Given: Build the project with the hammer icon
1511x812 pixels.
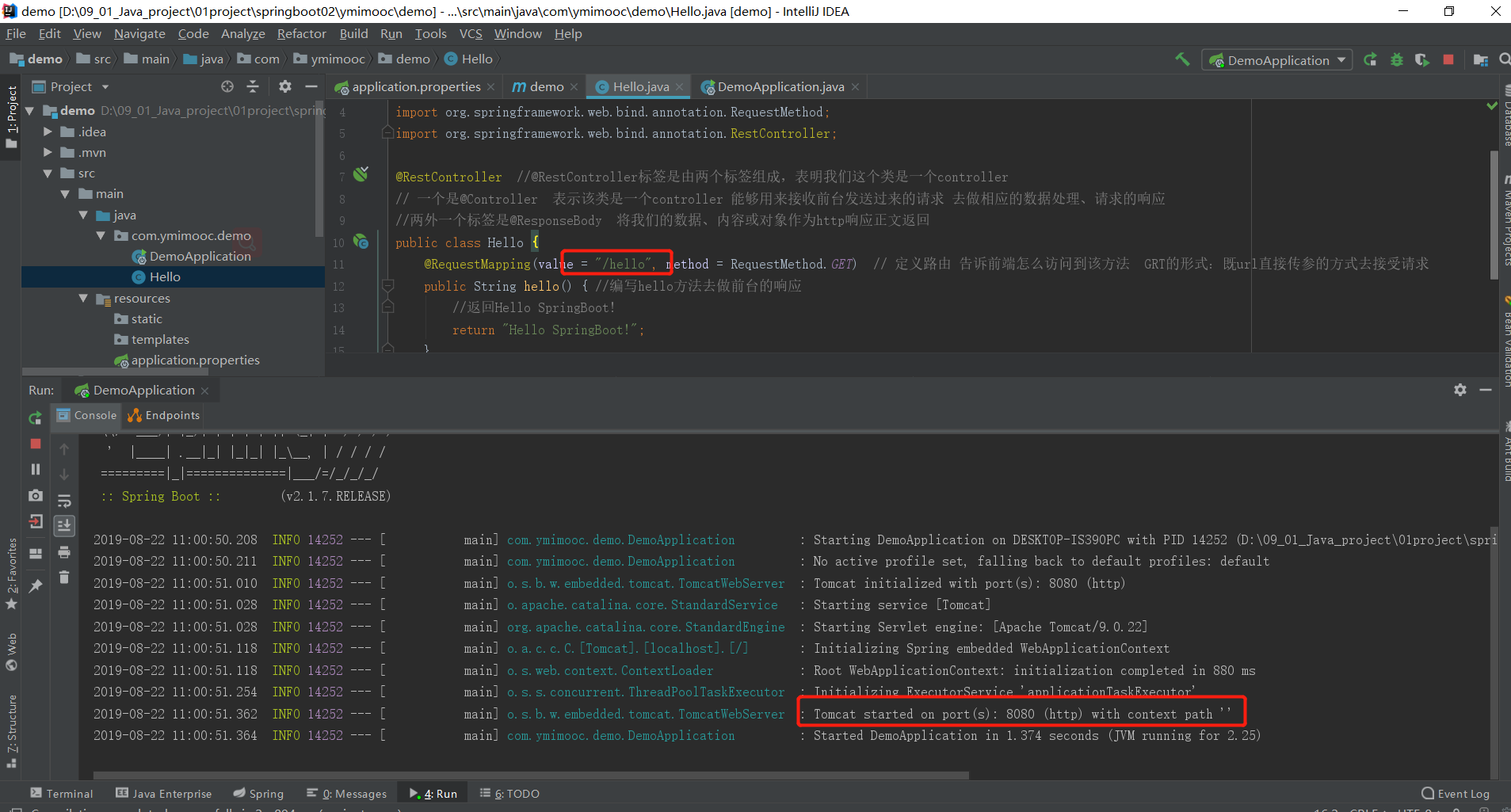Looking at the screenshot, I should tap(1182, 59).
